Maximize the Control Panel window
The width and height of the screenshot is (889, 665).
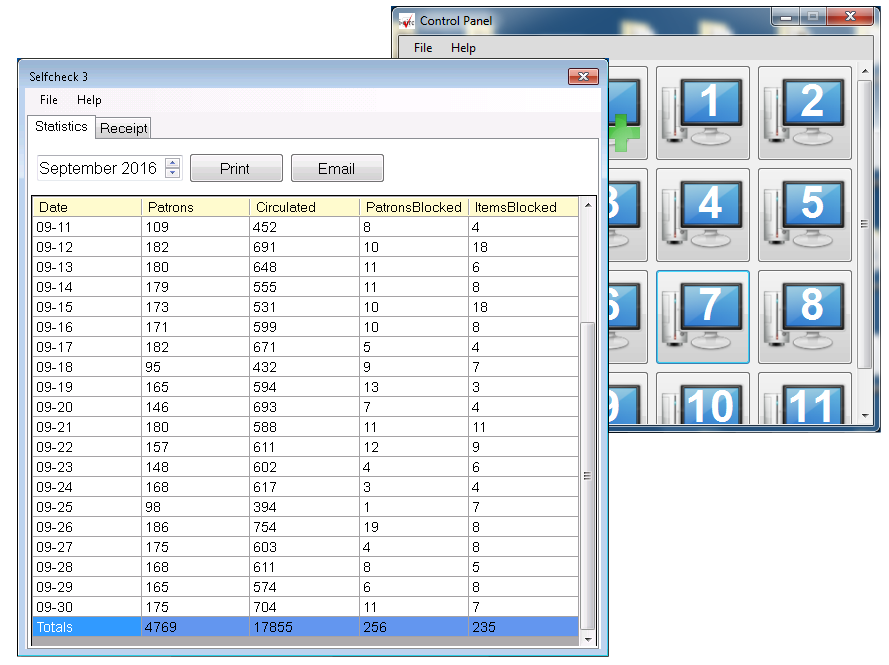(813, 16)
